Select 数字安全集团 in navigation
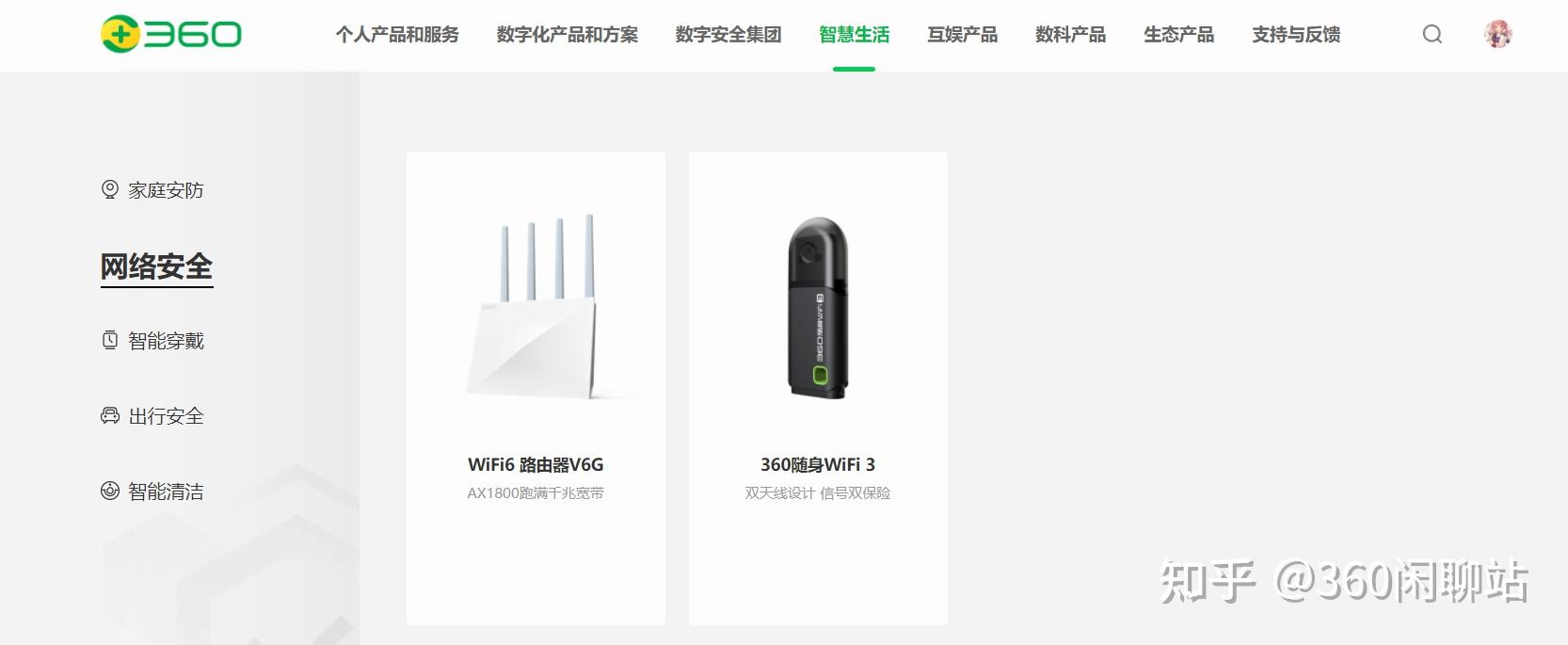This screenshot has height=645, width=1568. coord(728,35)
